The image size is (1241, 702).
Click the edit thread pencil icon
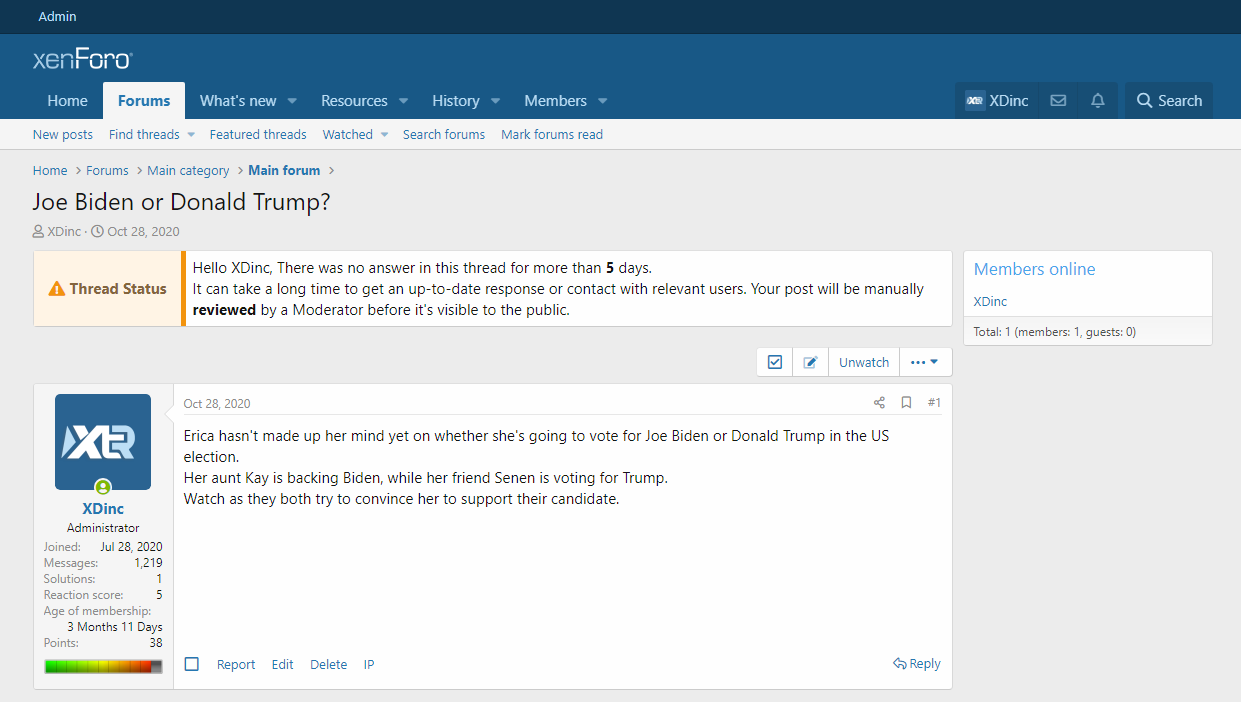810,362
